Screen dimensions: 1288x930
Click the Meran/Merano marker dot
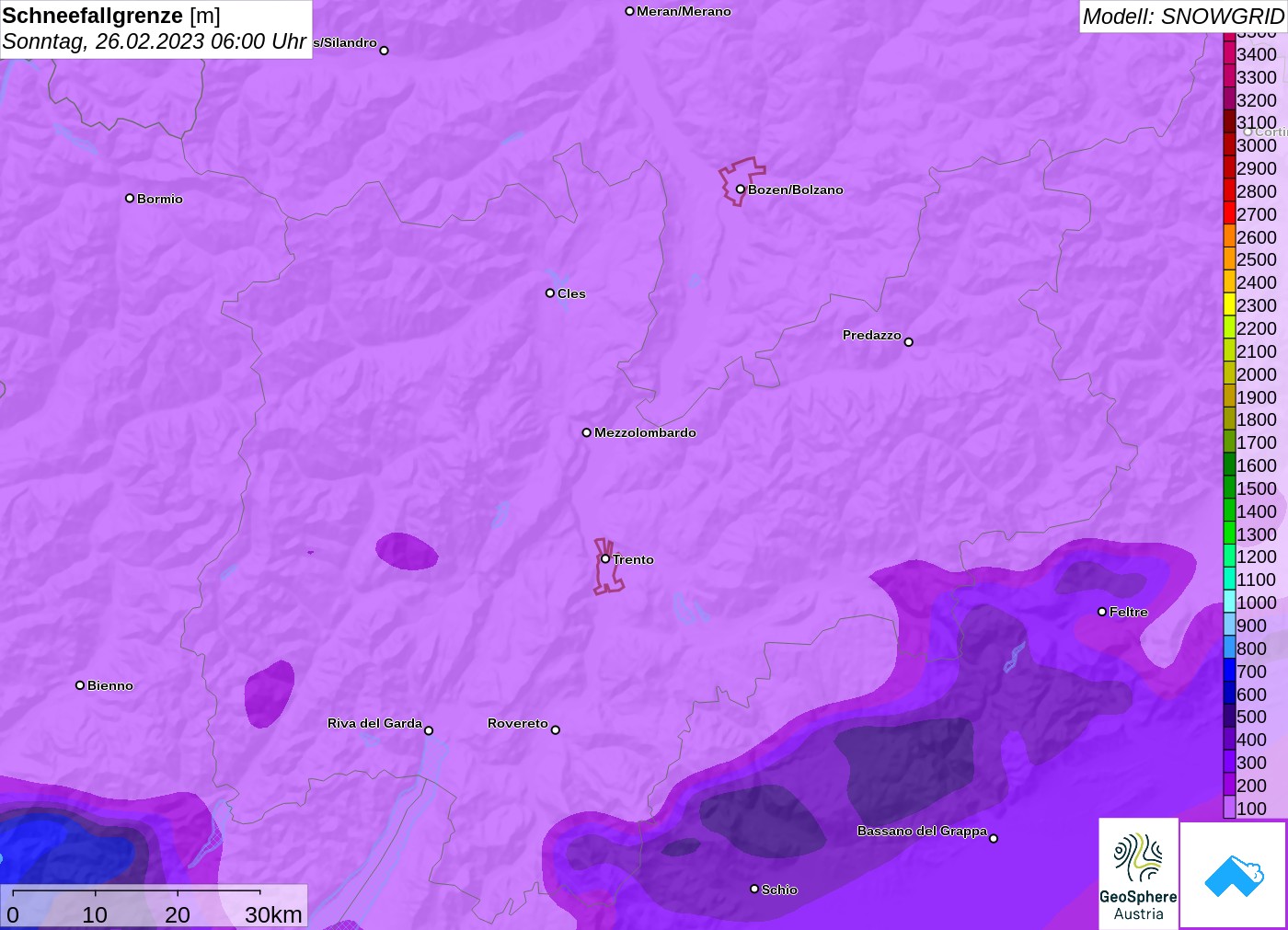click(629, 11)
